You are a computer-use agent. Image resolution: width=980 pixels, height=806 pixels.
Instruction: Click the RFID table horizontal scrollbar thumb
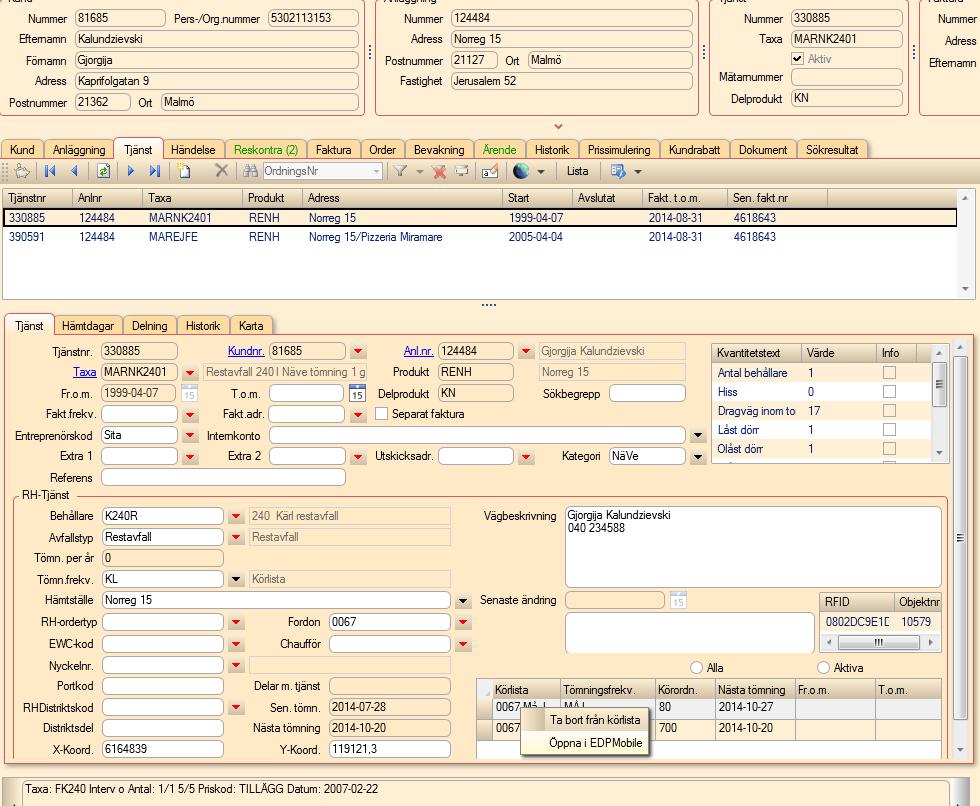[x=878, y=642]
